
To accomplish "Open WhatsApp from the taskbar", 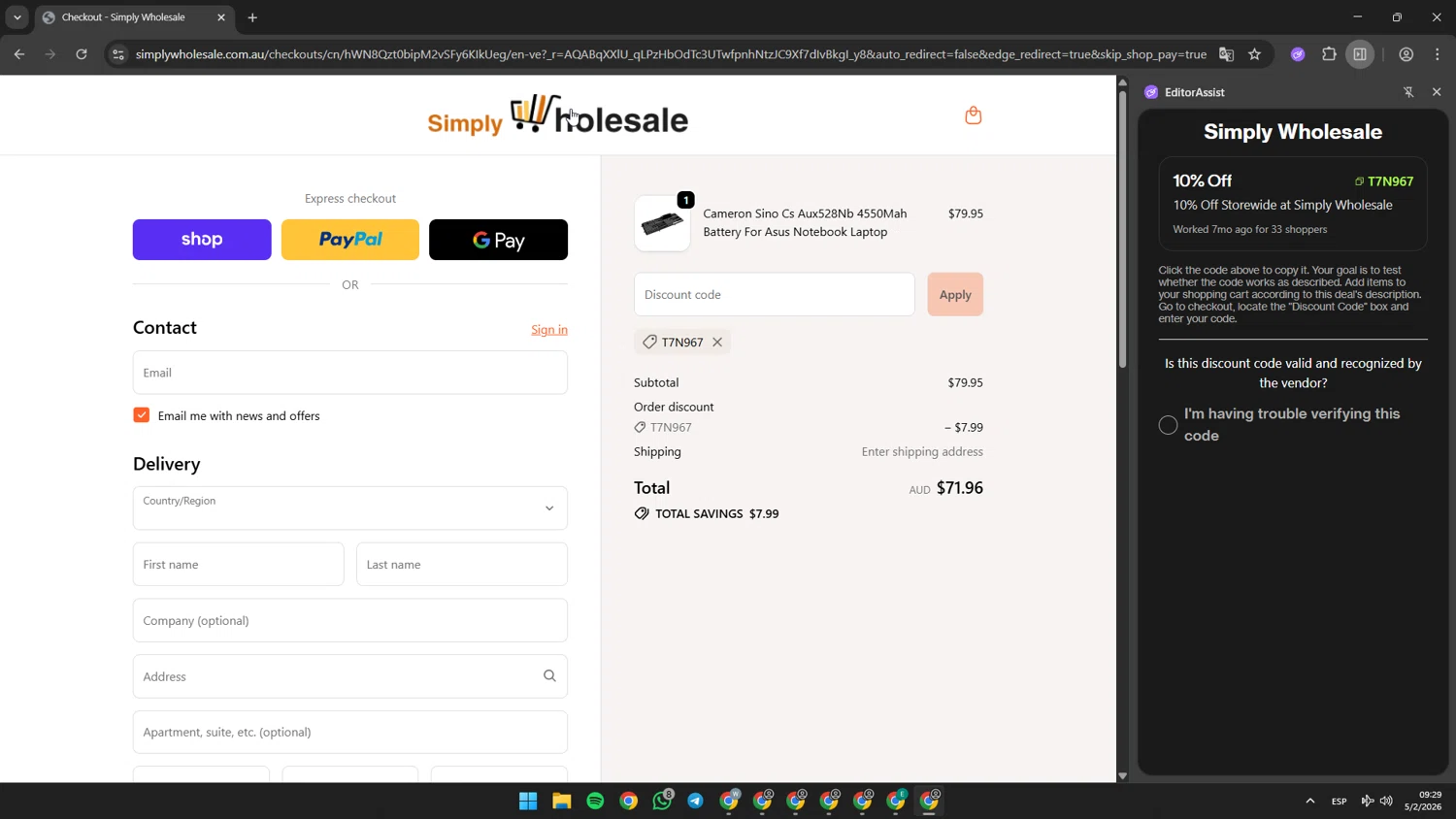I will coord(662,801).
